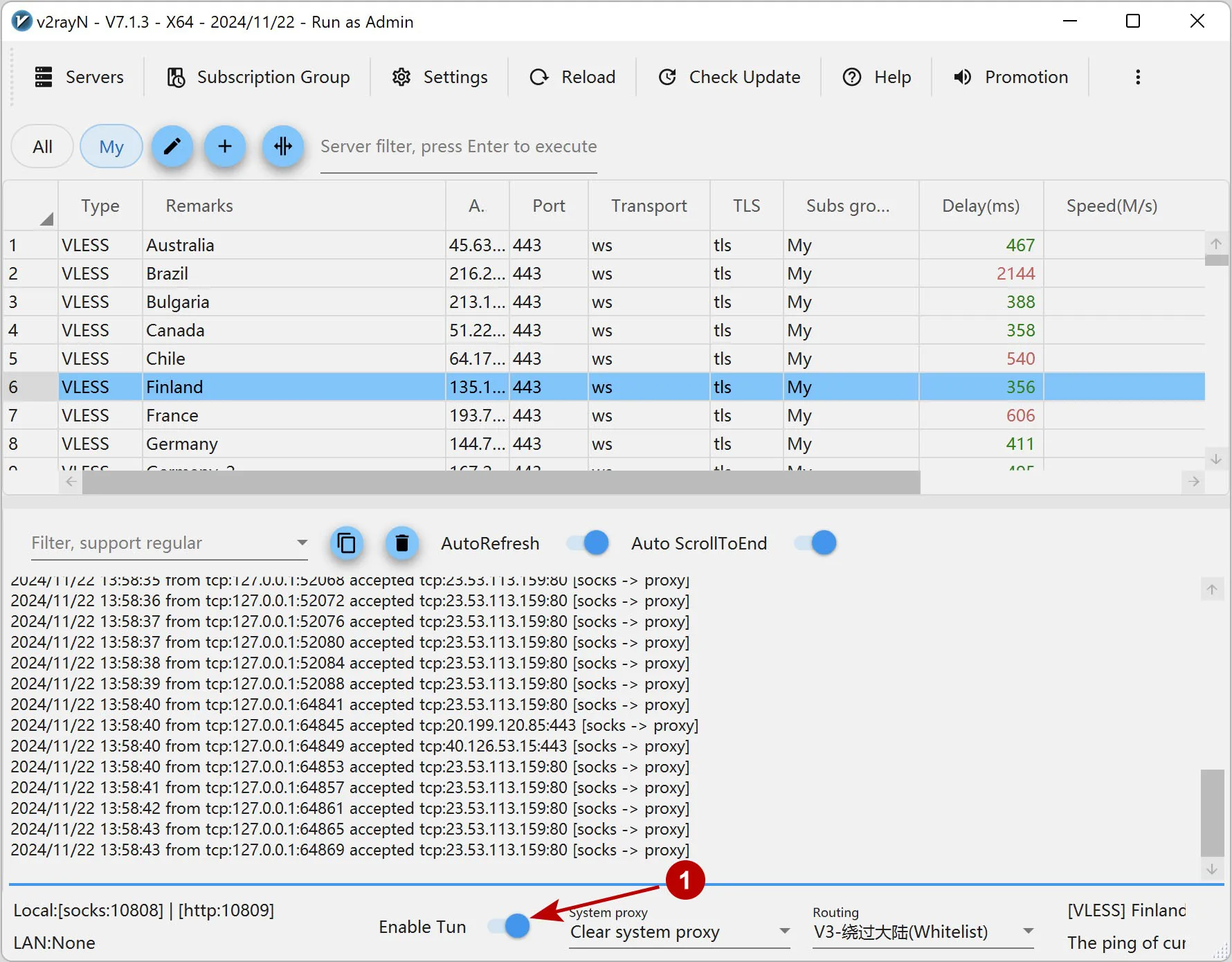The image size is (1232, 962).
Task: Click the LAN:None status text
Action: coord(55,943)
